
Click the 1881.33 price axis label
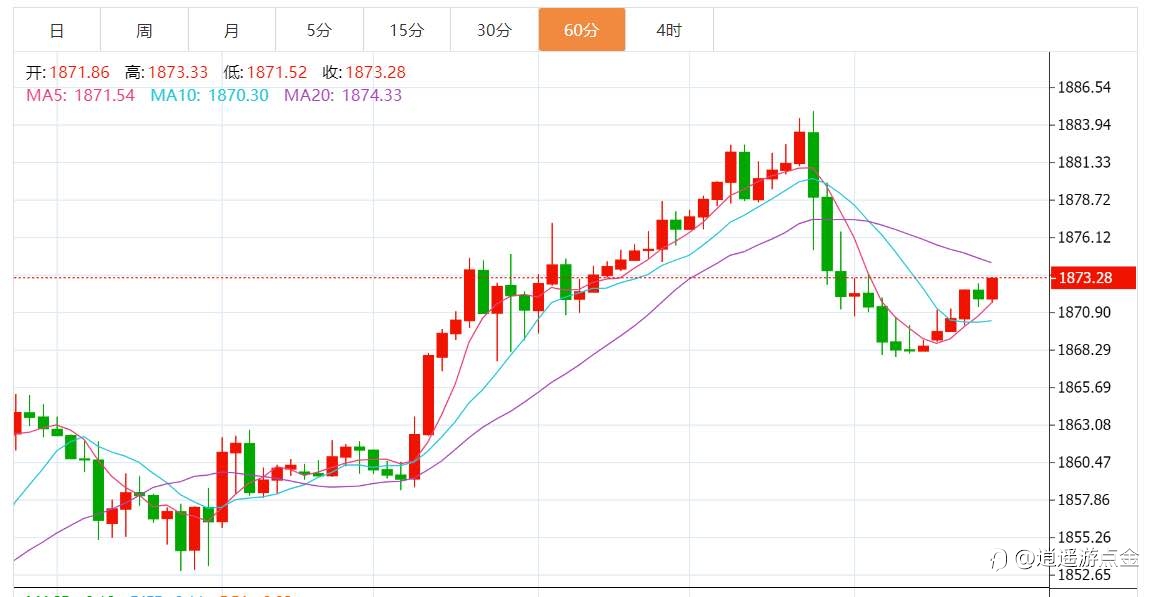pos(1084,162)
